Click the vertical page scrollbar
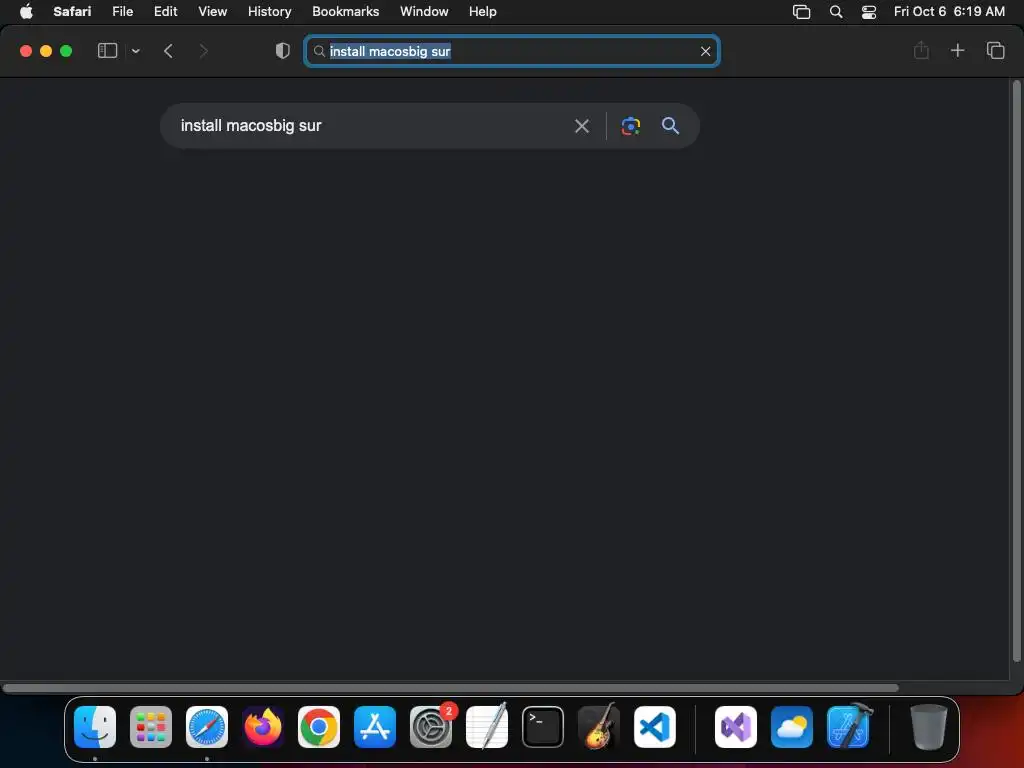Screen dimensions: 1024x768 click(x=1016, y=371)
